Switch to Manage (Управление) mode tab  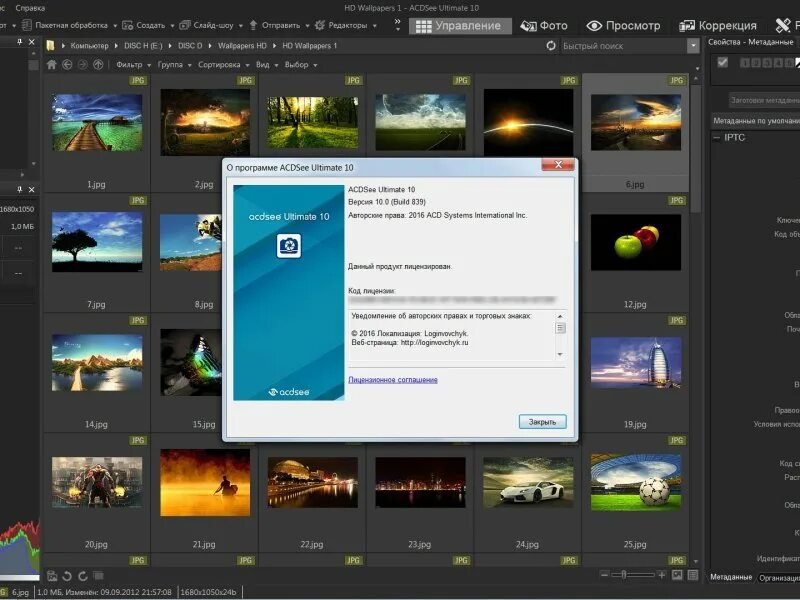pyautogui.click(x=458, y=26)
